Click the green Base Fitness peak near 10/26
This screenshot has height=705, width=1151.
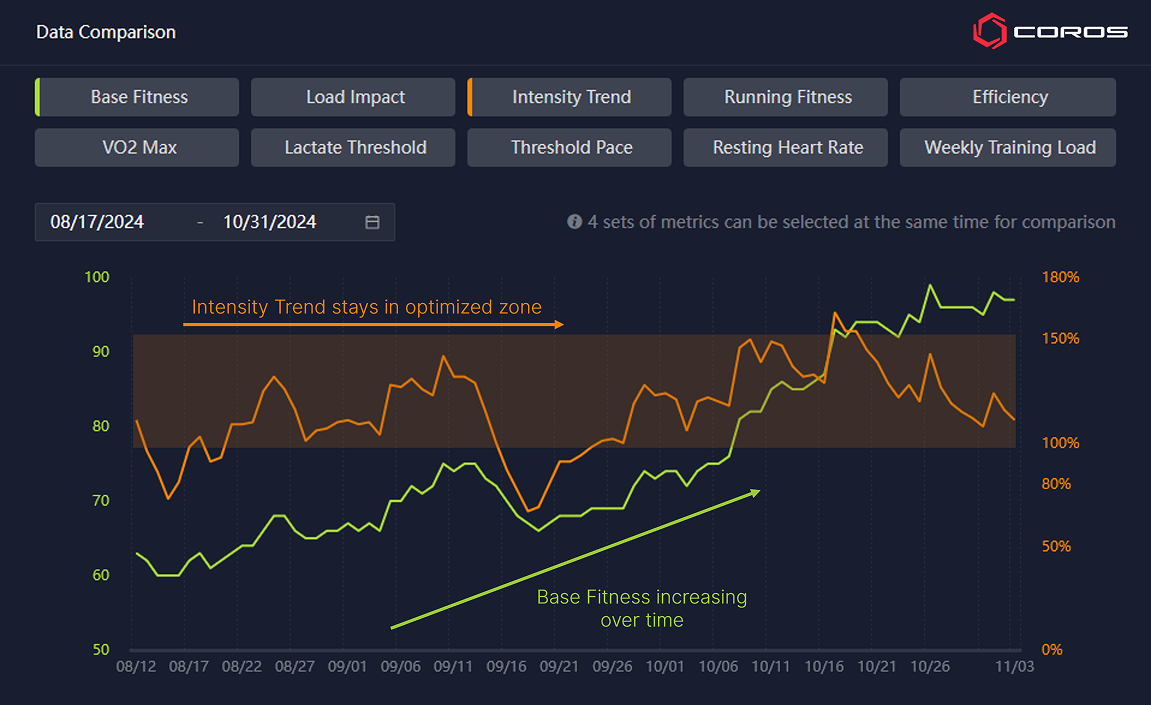click(x=931, y=286)
